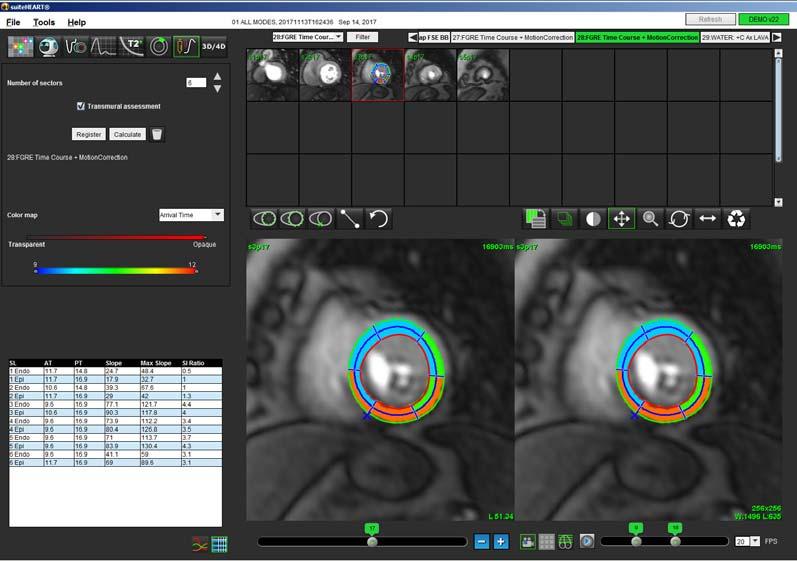The width and height of the screenshot is (797, 561).
Task: Select the flow analysis mode icon
Action: pyautogui.click(x=76, y=47)
